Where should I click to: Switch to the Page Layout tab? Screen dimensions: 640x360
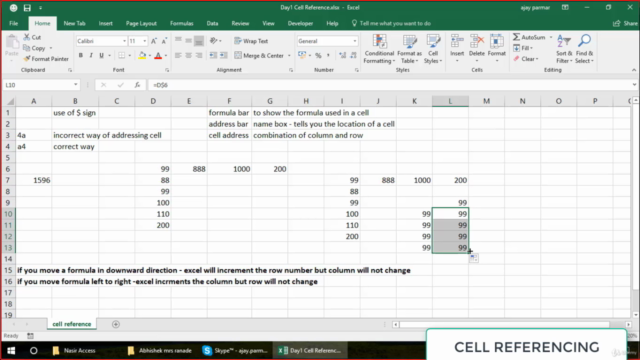coord(141,23)
